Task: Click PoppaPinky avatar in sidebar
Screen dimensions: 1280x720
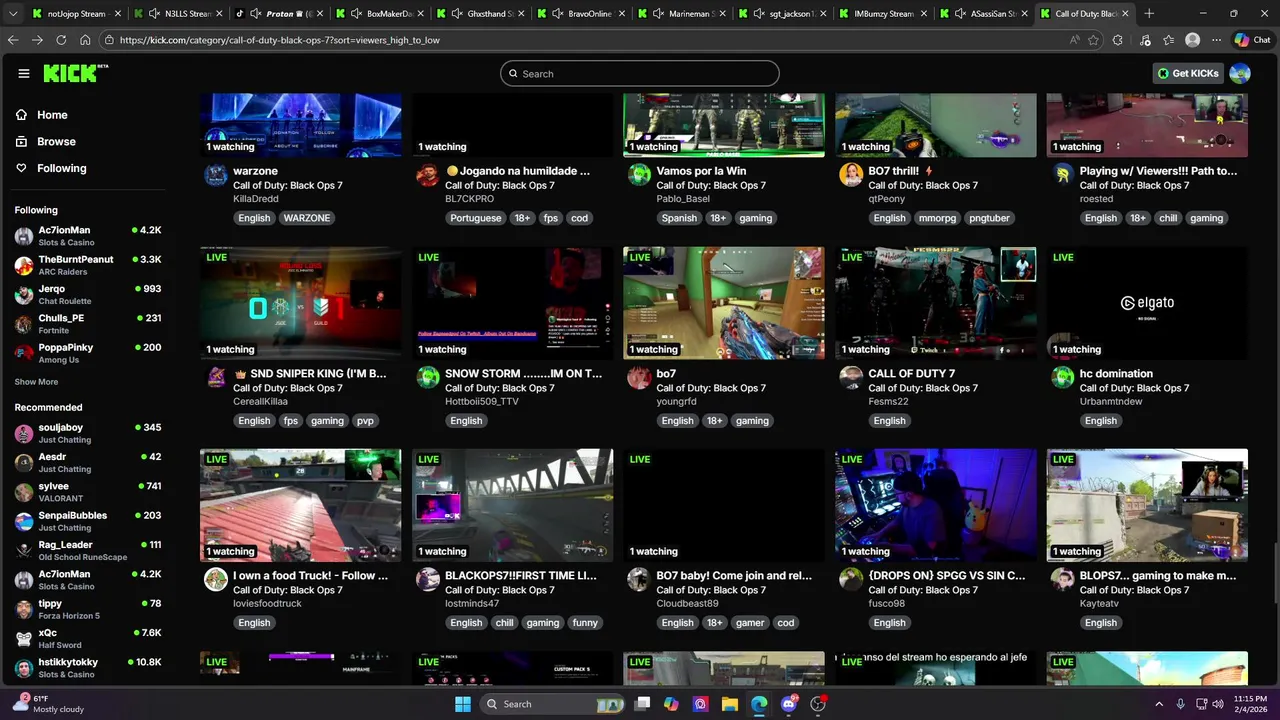Action: click(24, 353)
